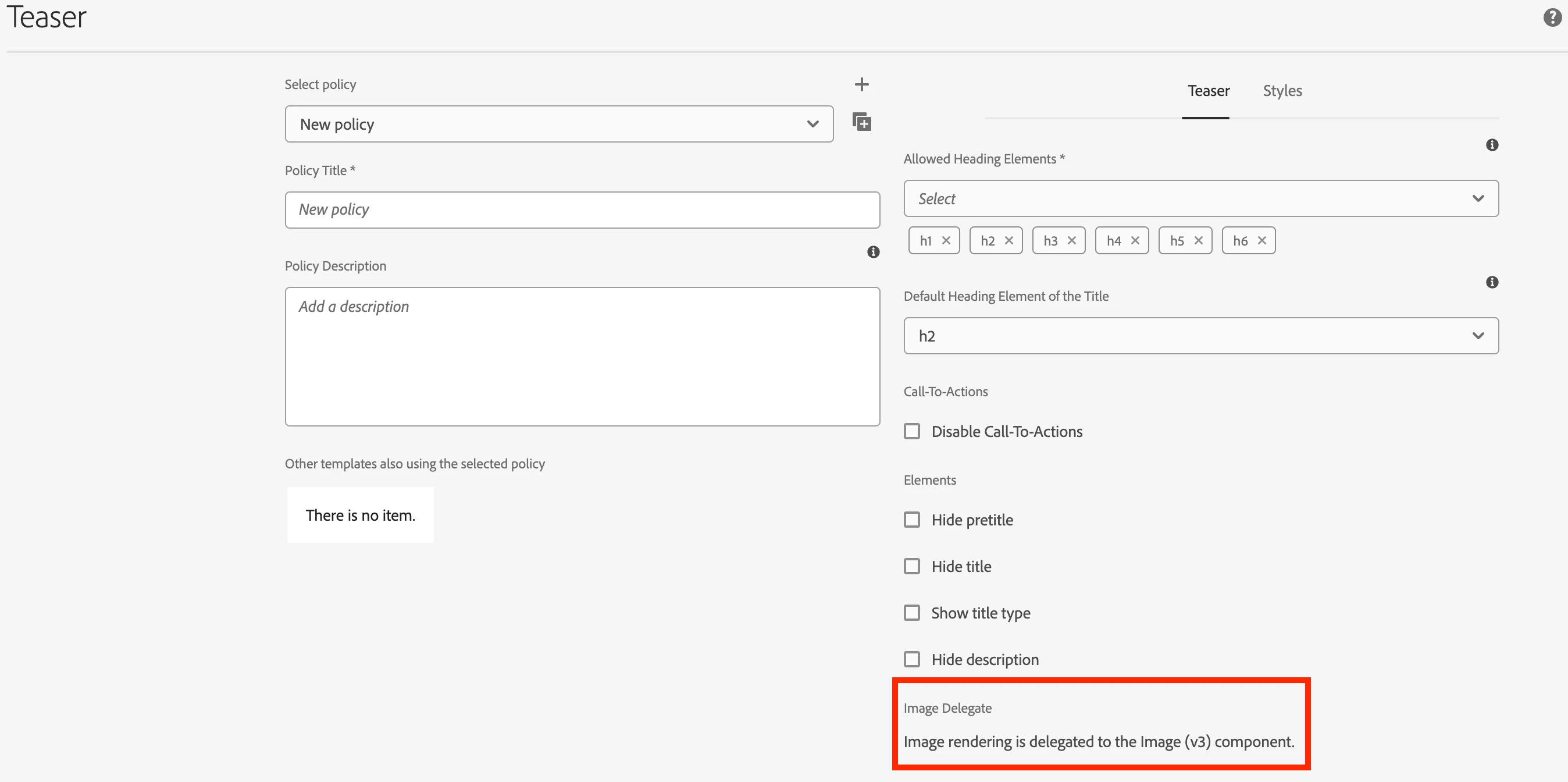Expand Allowed Heading Elements Select dropdown
1568x782 pixels.
pyautogui.click(x=1200, y=198)
